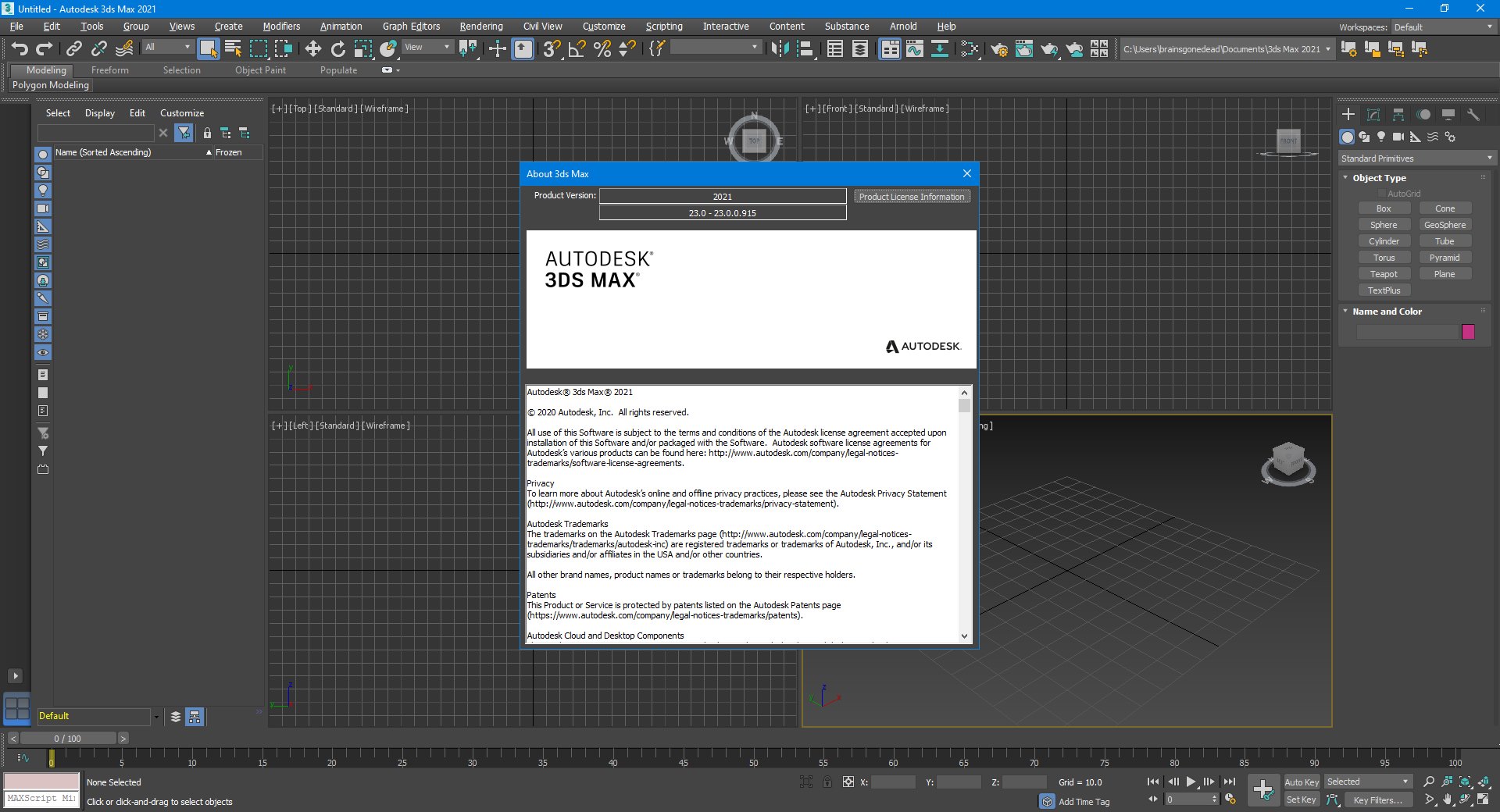Click the time slider 0 / 100 handle
Screen dimensions: 1500x812
68,739
